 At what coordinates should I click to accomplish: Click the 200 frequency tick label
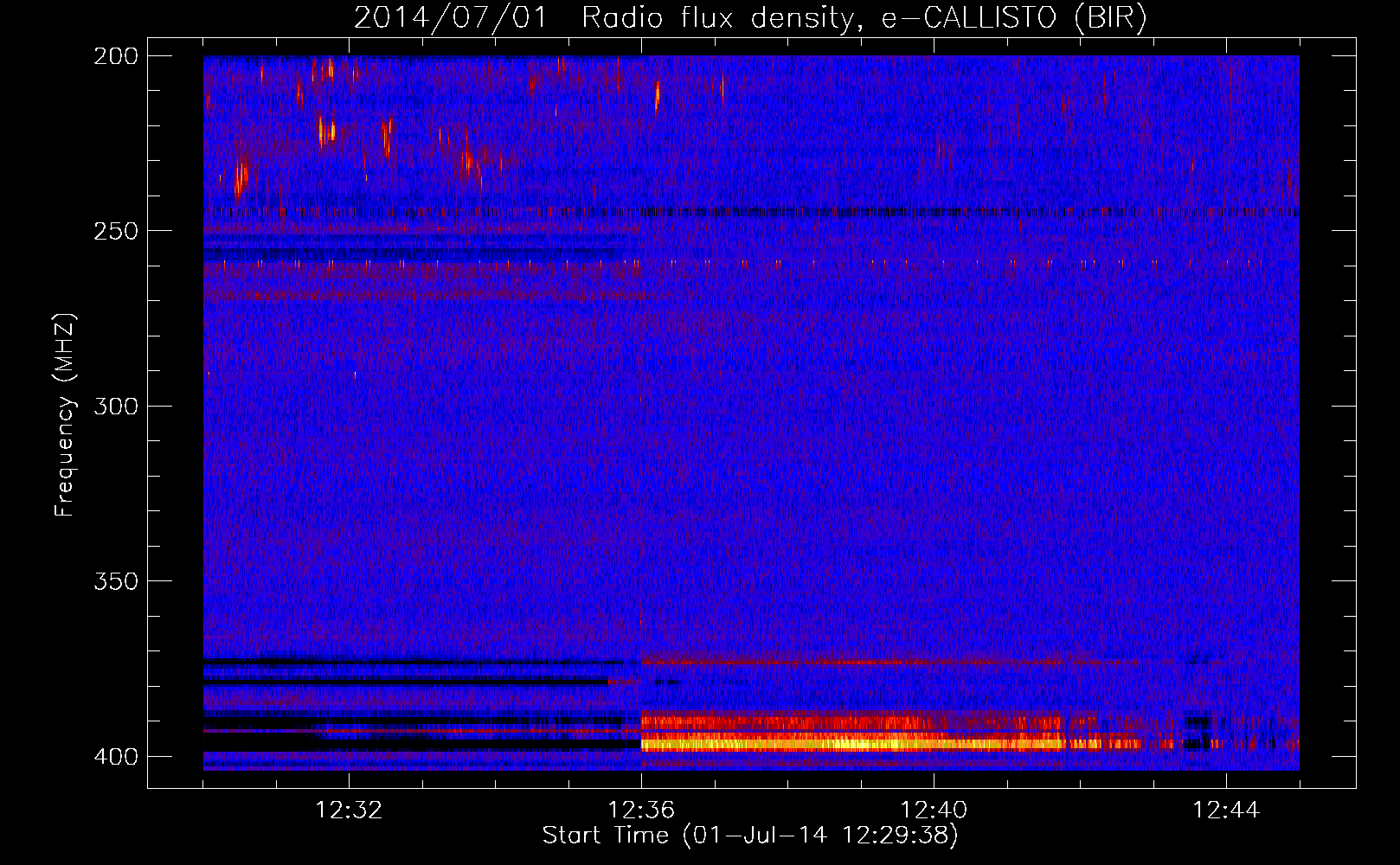coord(115,56)
